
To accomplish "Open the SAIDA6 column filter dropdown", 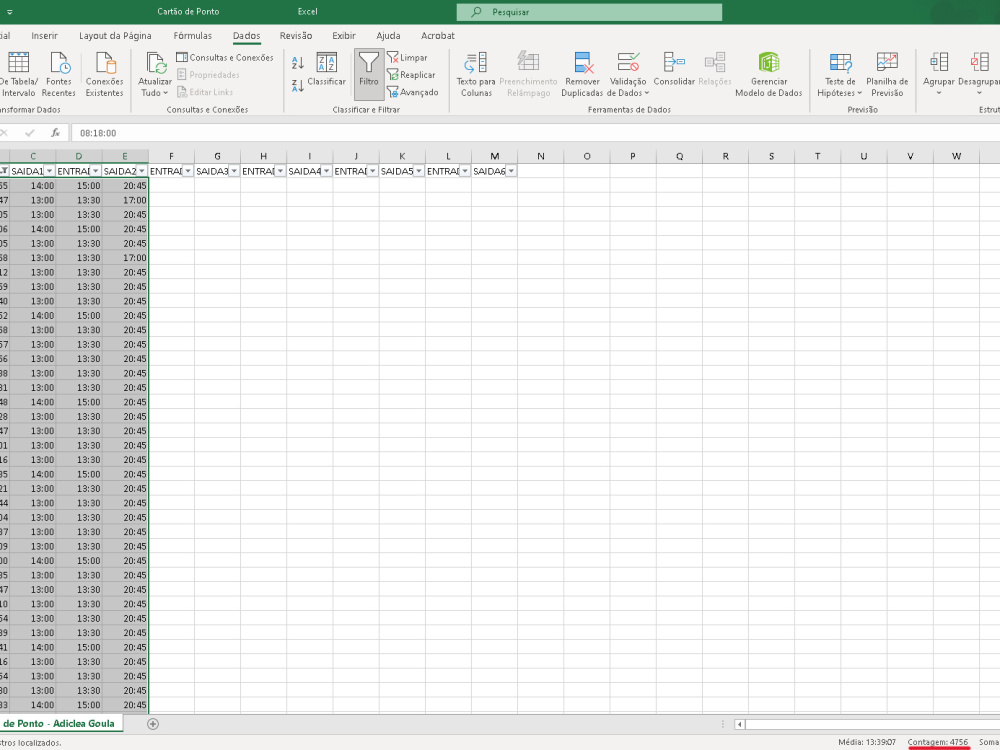I will click(x=511, y=171).
